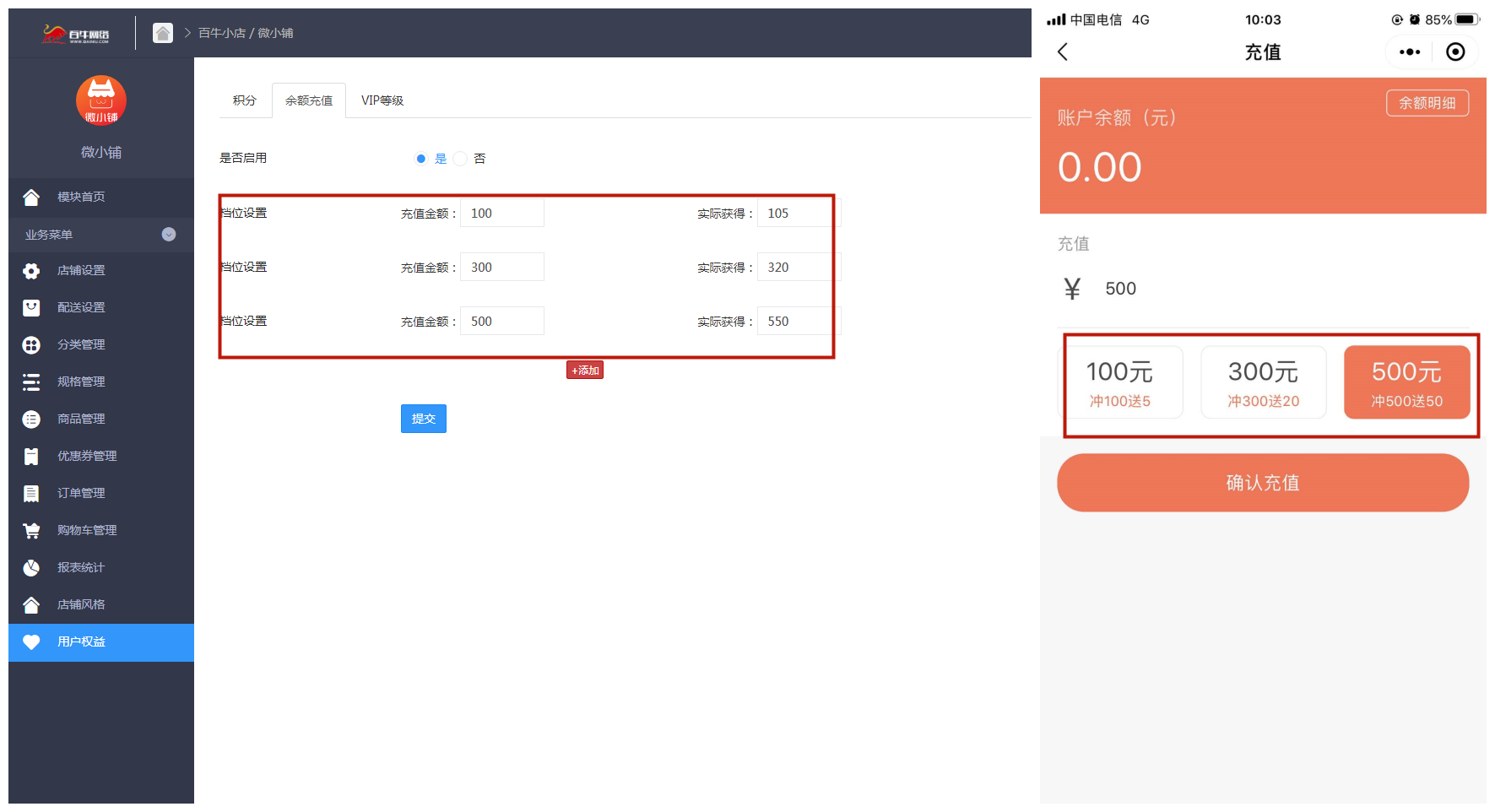The image size is (1495, 812).
Task: Click the 模块首页 house icon
Action: click(x=31, y=197)
